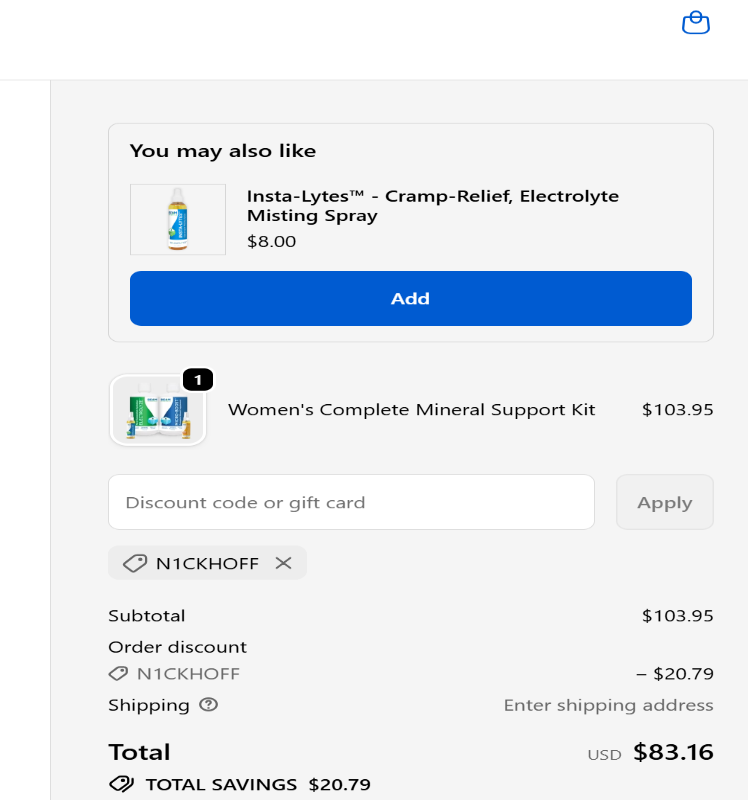Apply the discount code
748x800 pixels.
tap(664, 502)
